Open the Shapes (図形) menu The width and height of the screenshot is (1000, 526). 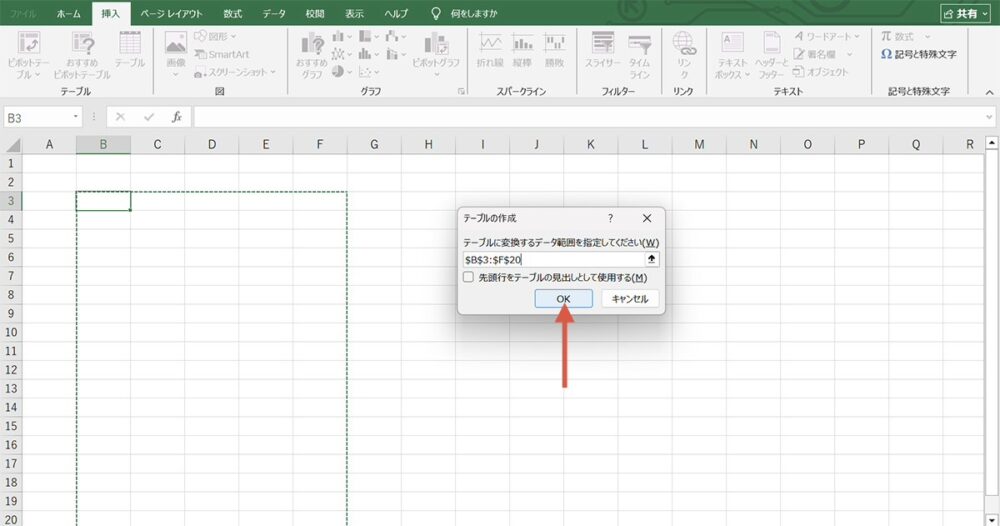(x=215, y=36)
